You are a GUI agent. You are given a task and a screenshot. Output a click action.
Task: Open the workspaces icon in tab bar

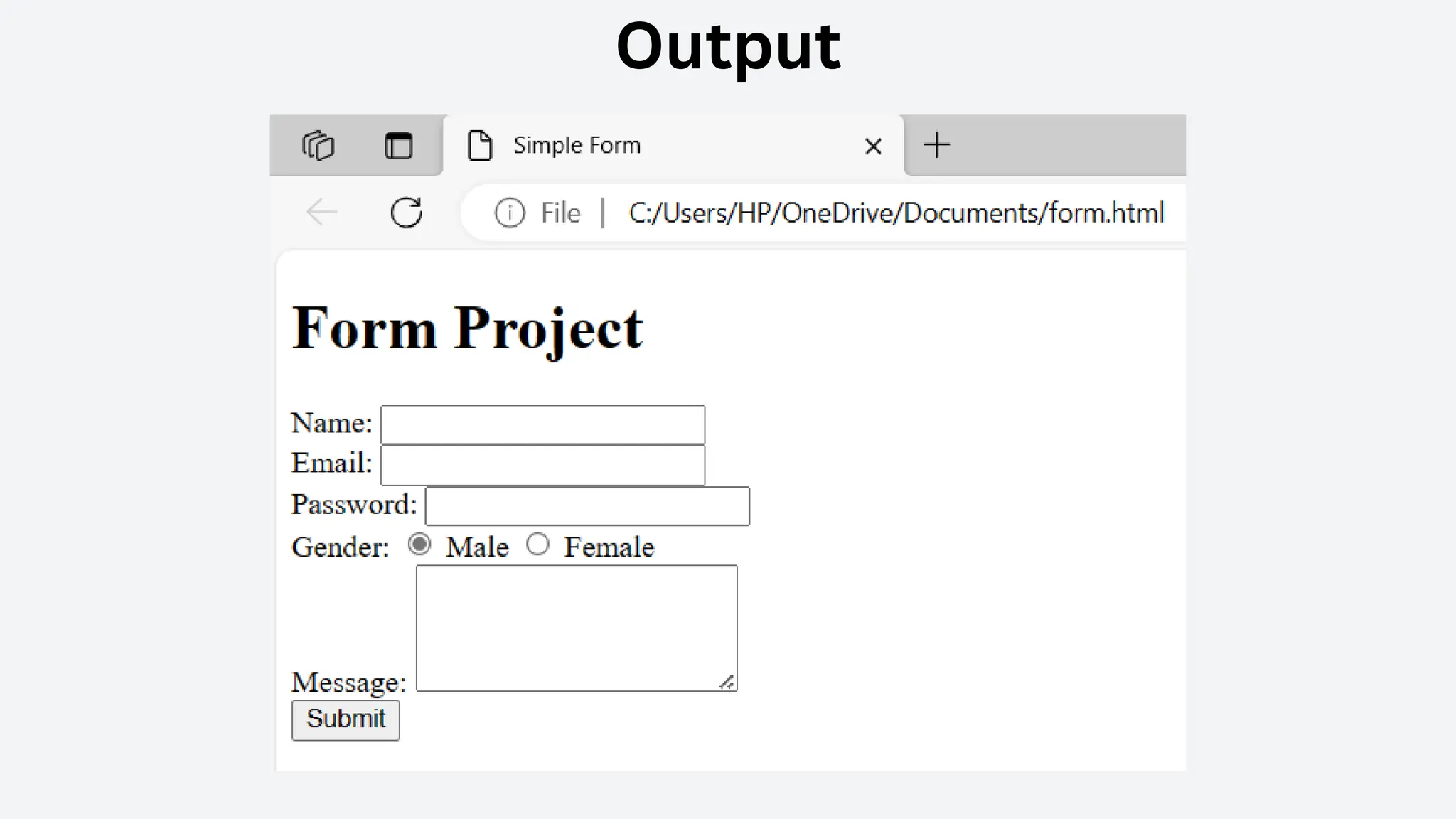(x=318, y=146)
